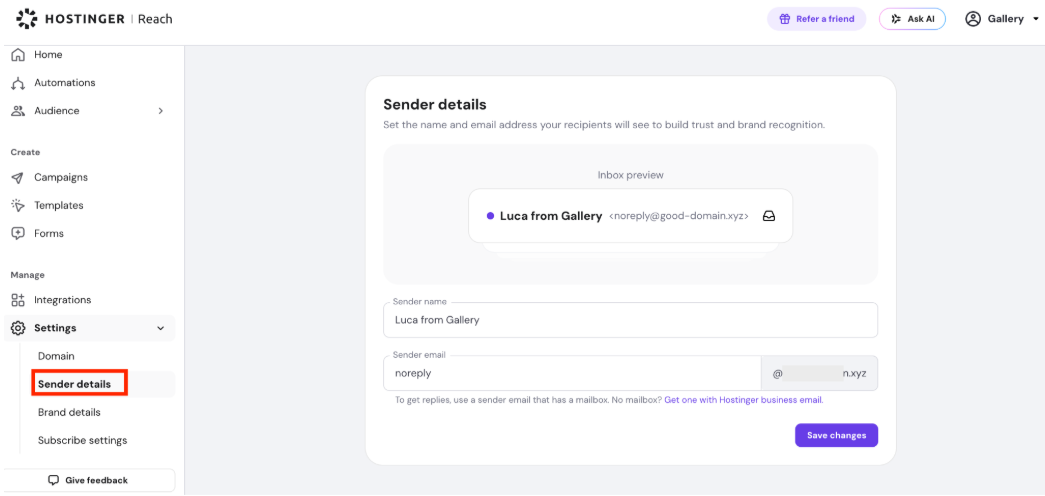The height and width of the screenshot is (496, 1045).
Task: Click the Forms chat icon
Action: point(18,233)
